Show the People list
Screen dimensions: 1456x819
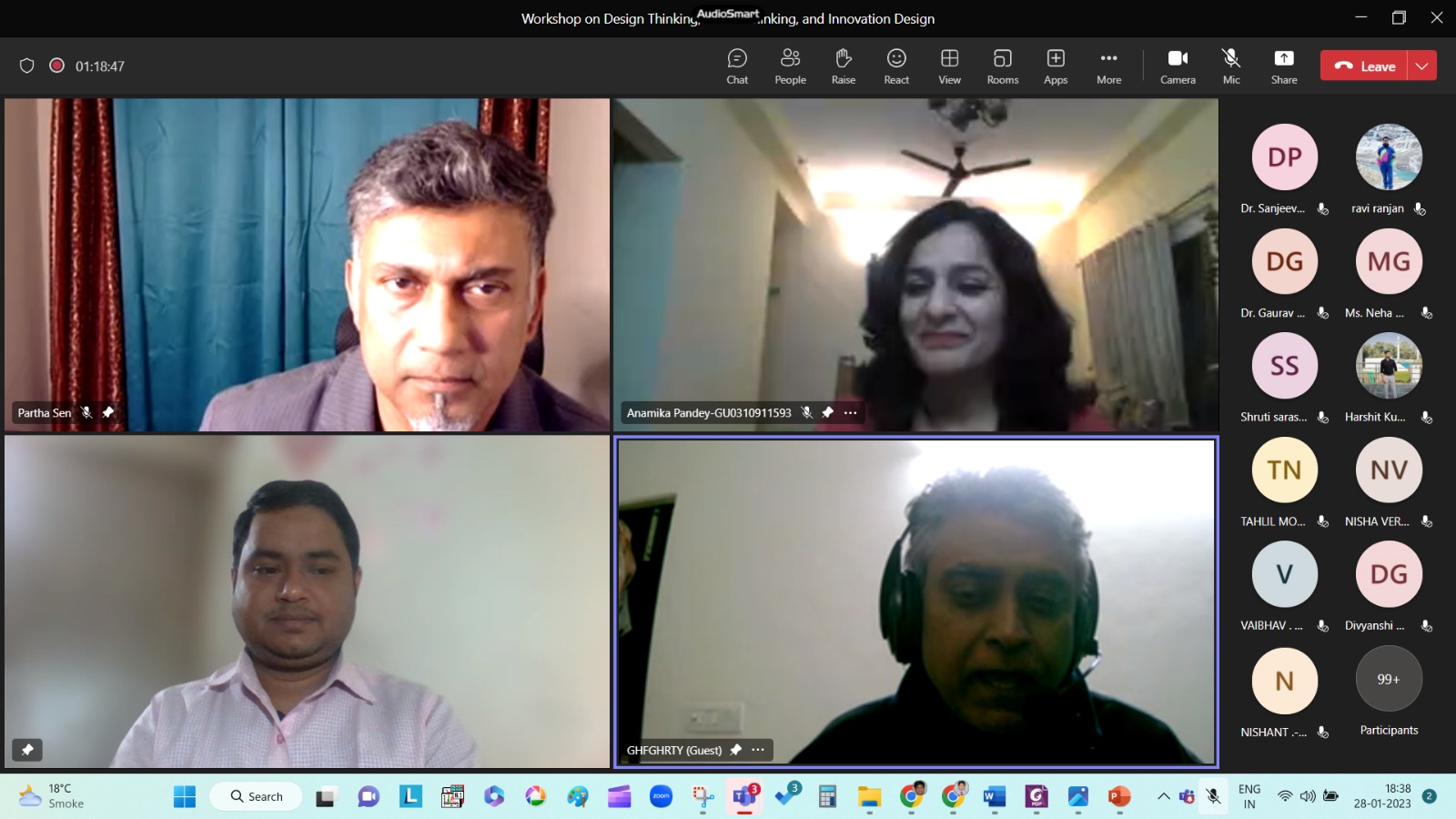pyautogui.click(x=790, y=66)
